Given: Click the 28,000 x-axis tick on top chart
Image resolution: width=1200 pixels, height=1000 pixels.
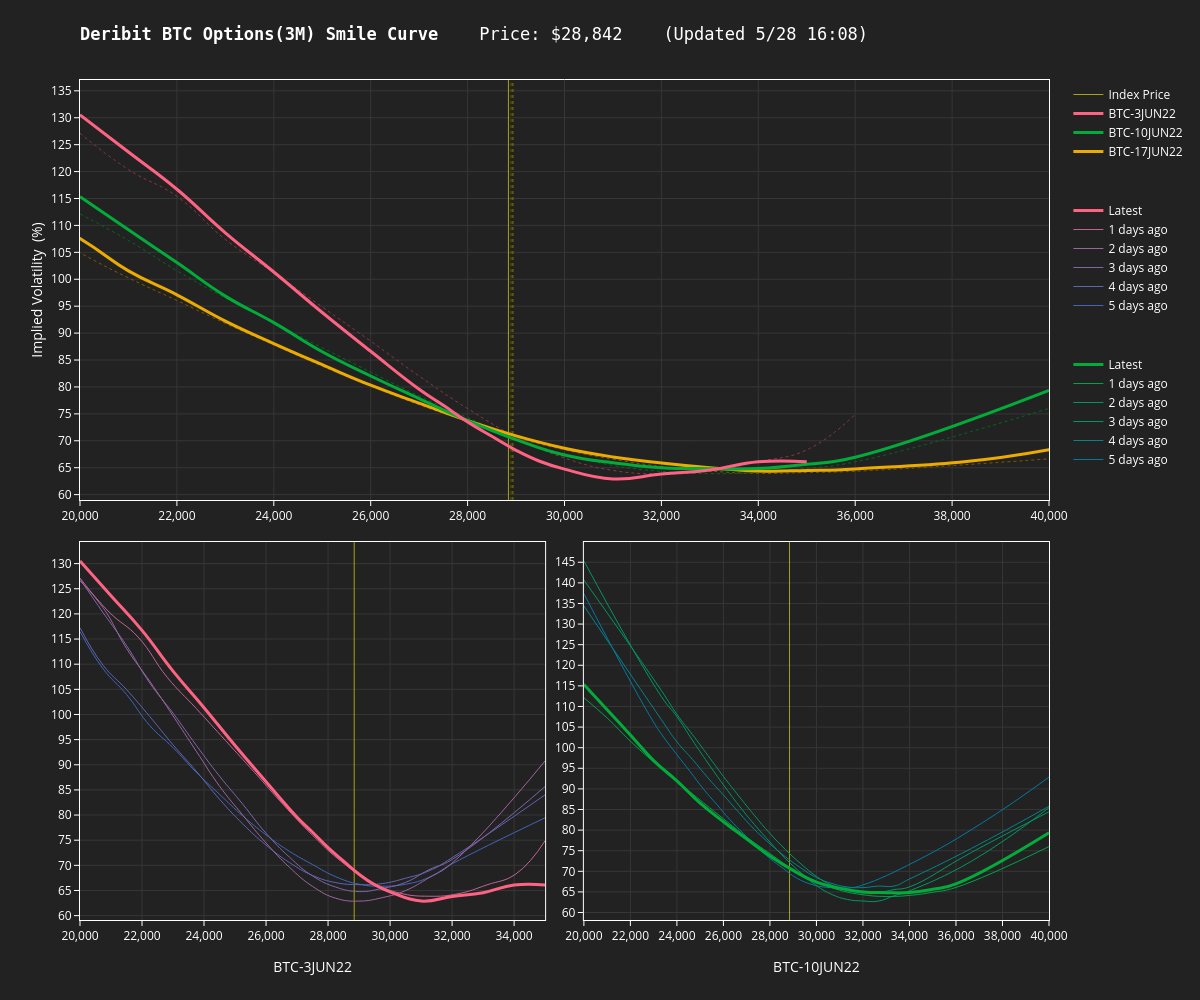Looking at the screenshot, I should pos(468,515).
